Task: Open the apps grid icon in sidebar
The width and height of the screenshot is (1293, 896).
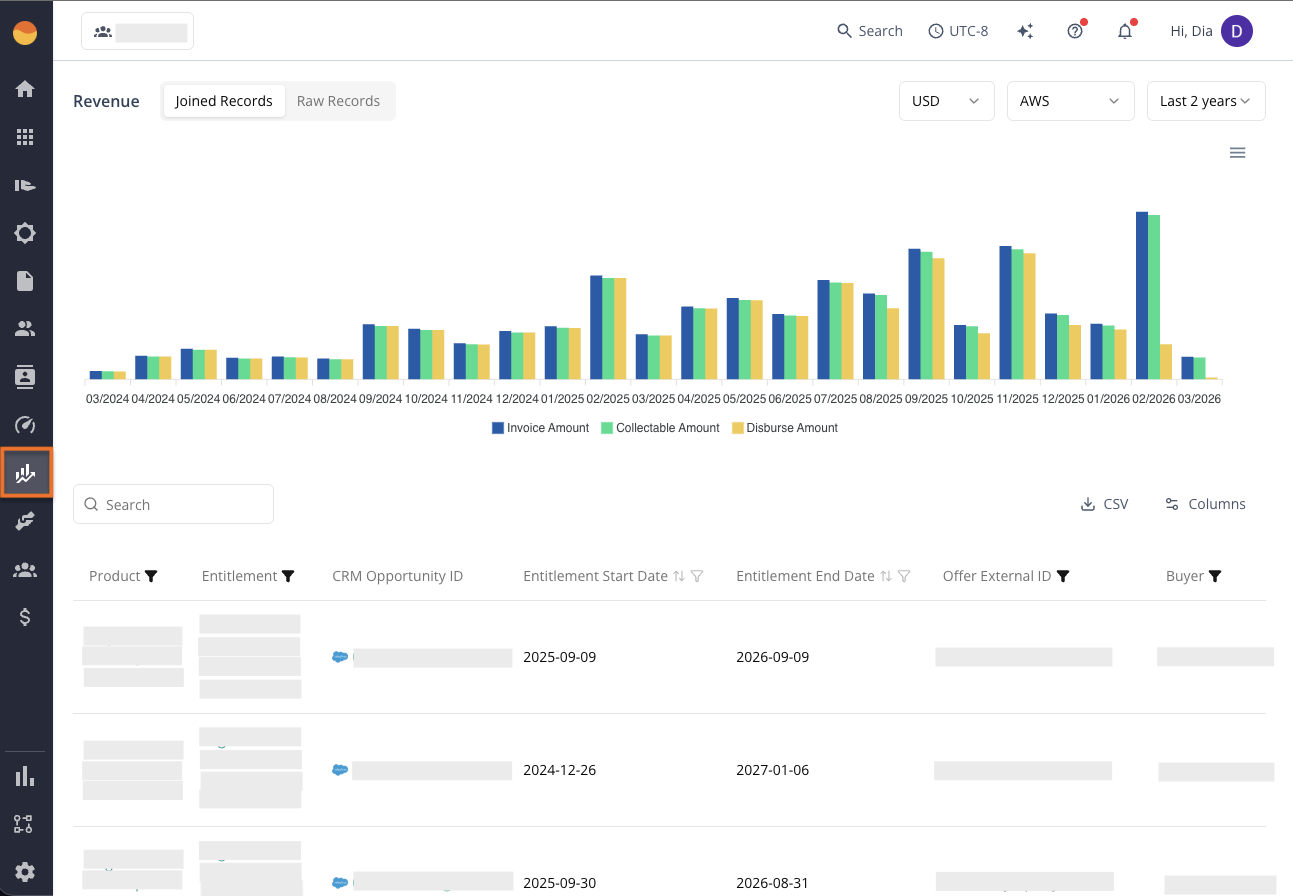Action: pos(25,137)
